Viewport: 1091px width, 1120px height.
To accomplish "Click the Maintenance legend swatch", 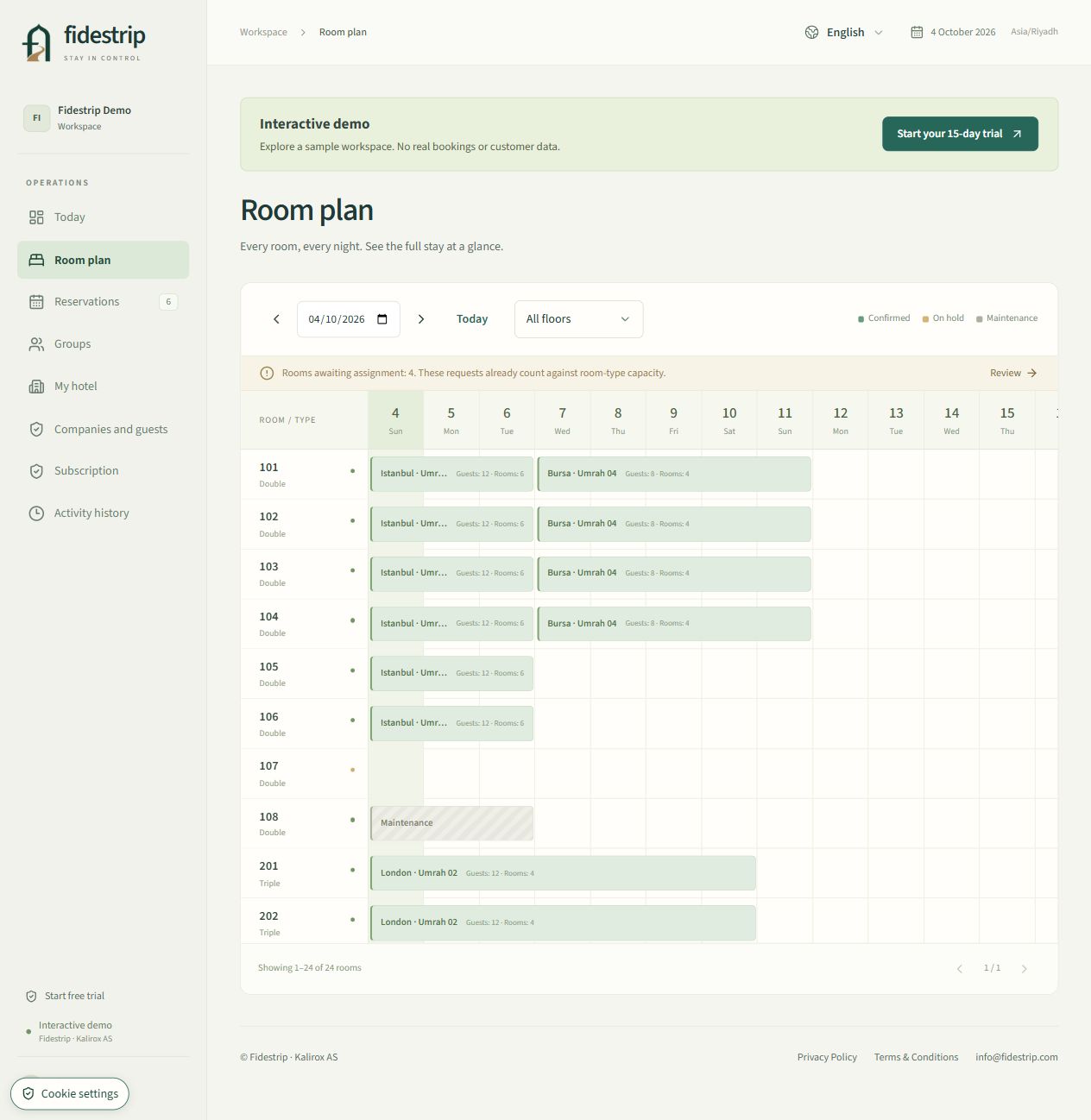I will click(979, 319).
